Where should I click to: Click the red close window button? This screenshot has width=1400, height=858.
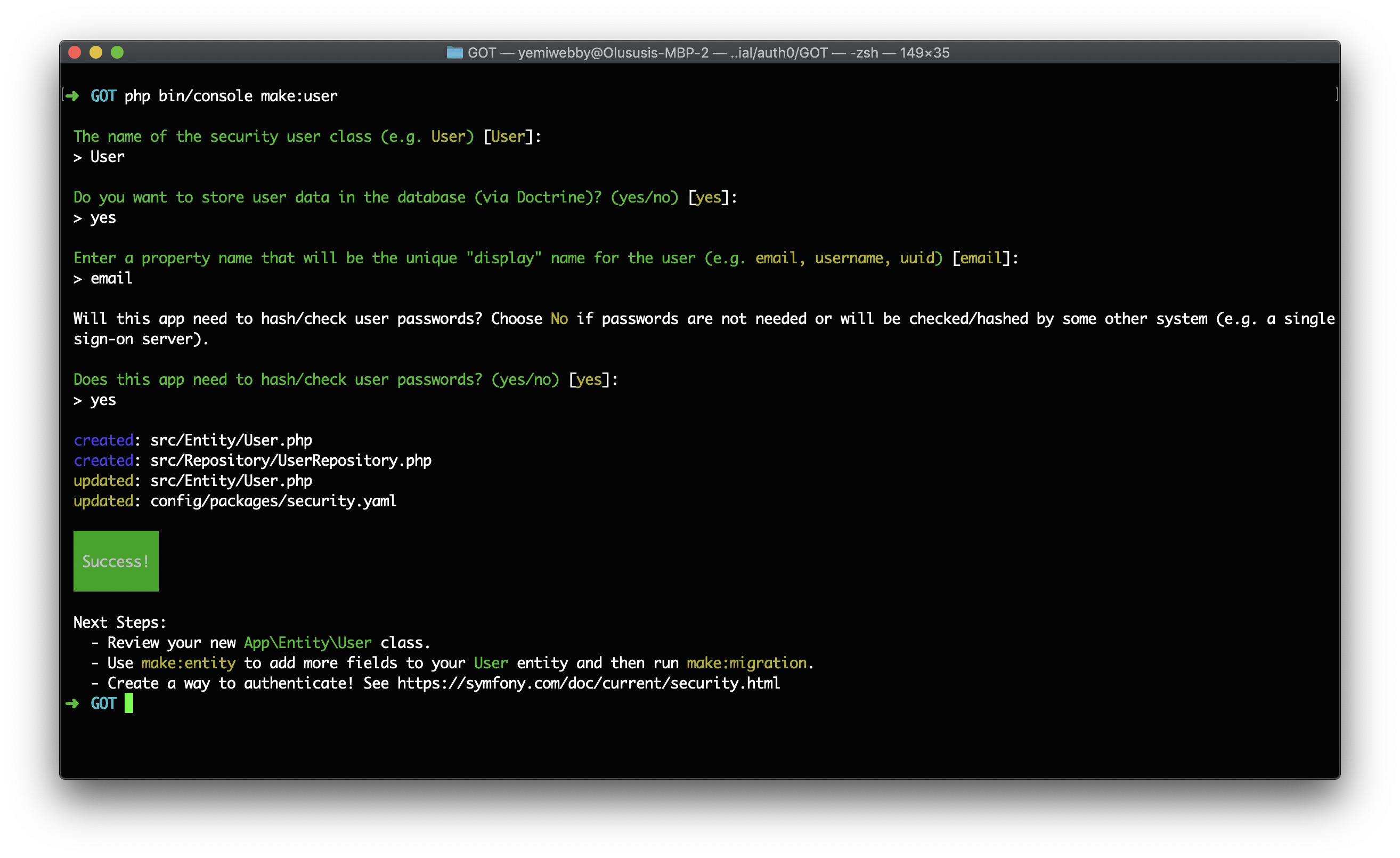[75, 53]
